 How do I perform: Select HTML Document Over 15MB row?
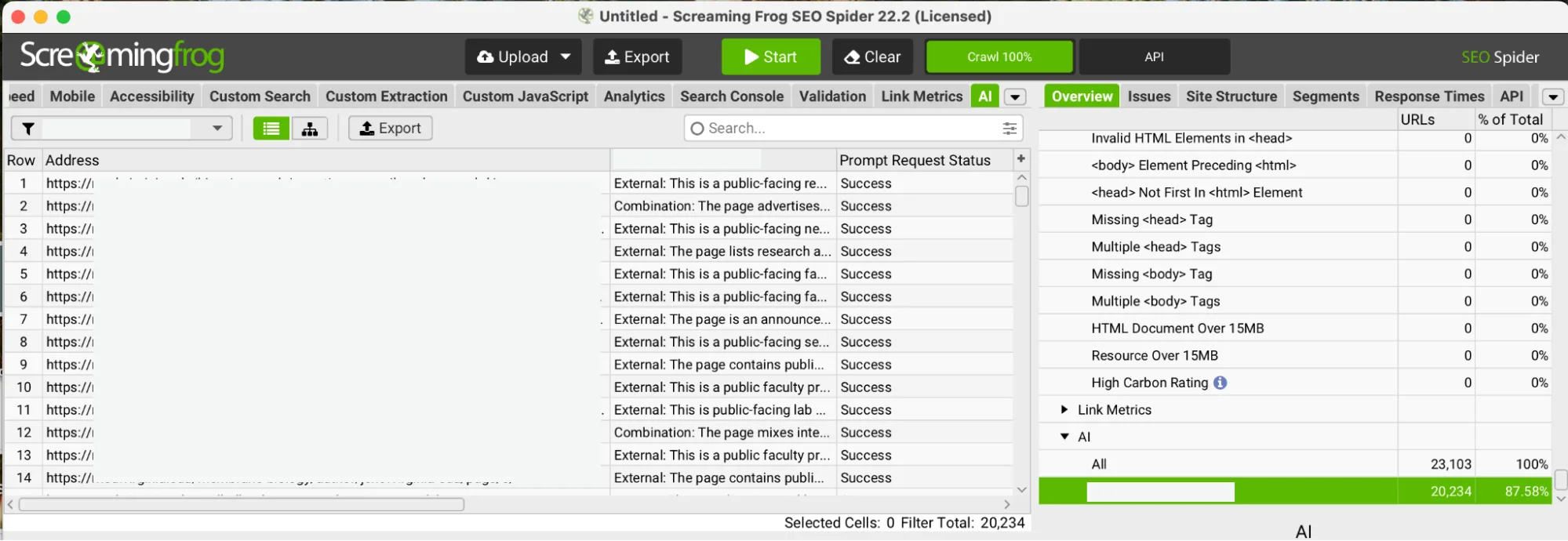[x=1295, y=328]
